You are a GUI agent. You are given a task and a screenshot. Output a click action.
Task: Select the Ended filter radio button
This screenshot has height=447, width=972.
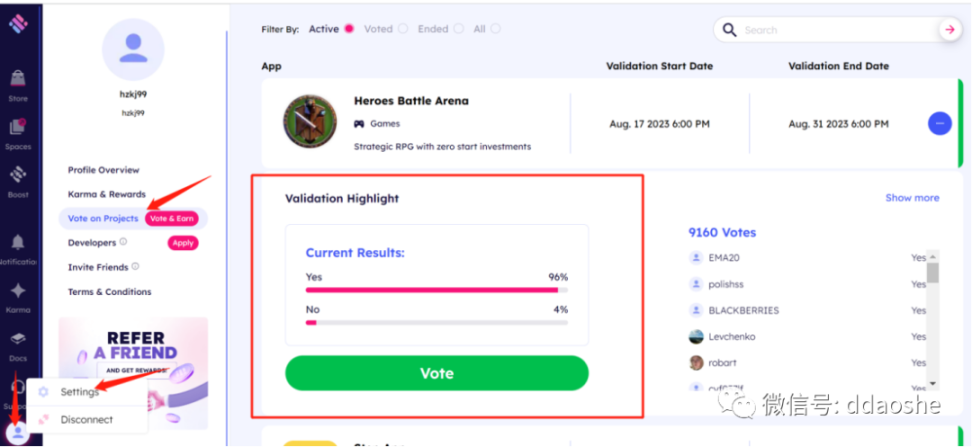coord(458,29)
